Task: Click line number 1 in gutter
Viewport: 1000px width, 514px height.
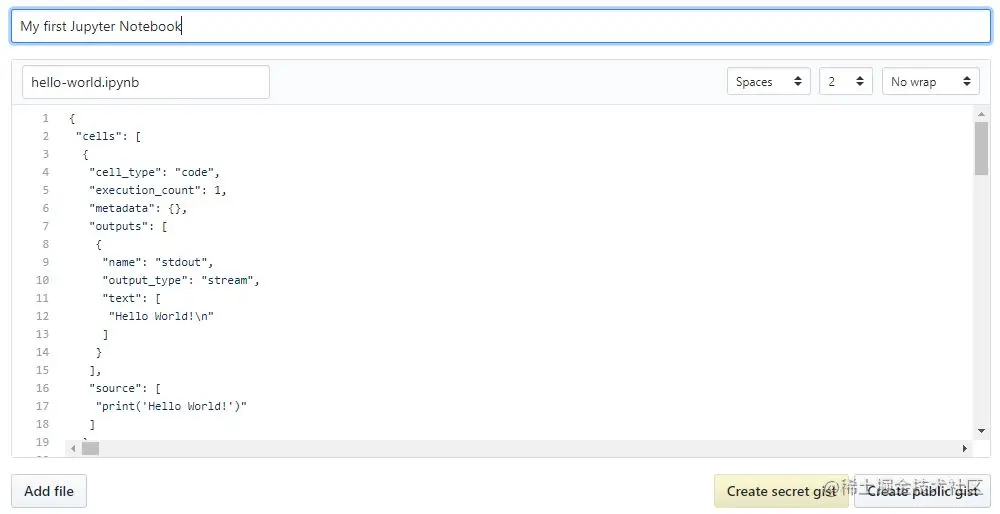Action: [x=45, y=118]
